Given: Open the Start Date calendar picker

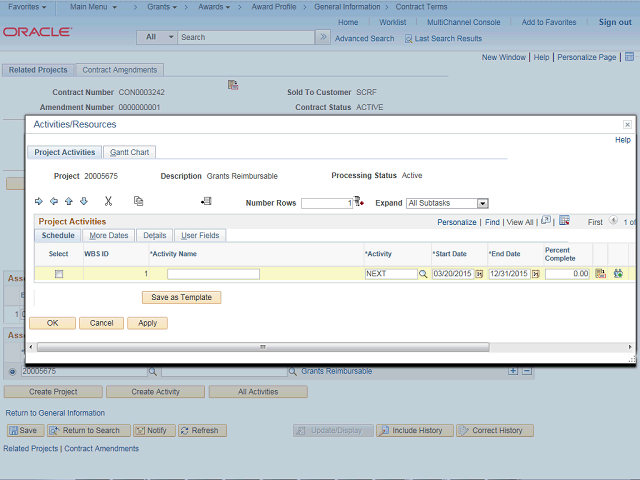Looking at the screenshot, I should click(479, 273).
